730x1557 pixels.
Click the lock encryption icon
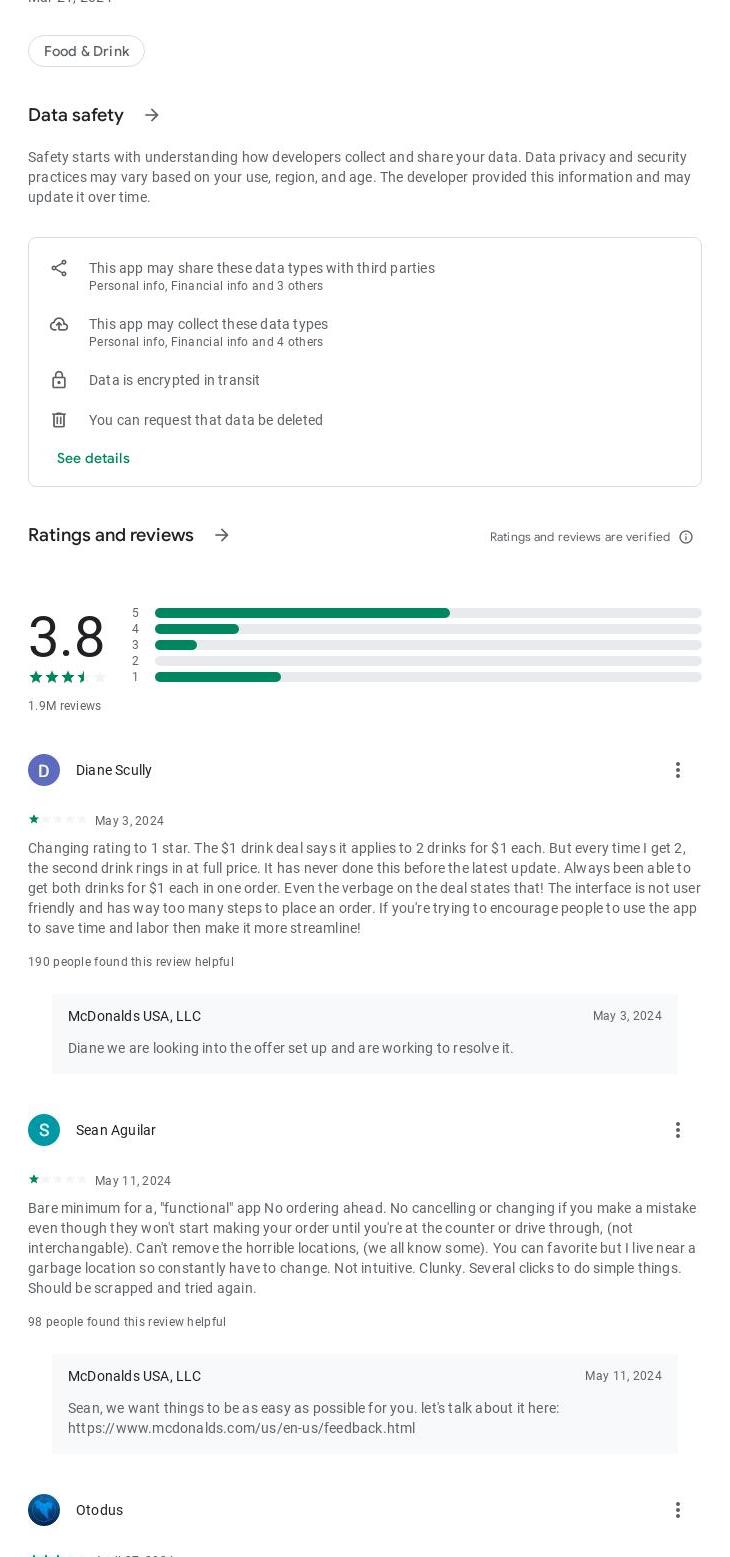59,380
